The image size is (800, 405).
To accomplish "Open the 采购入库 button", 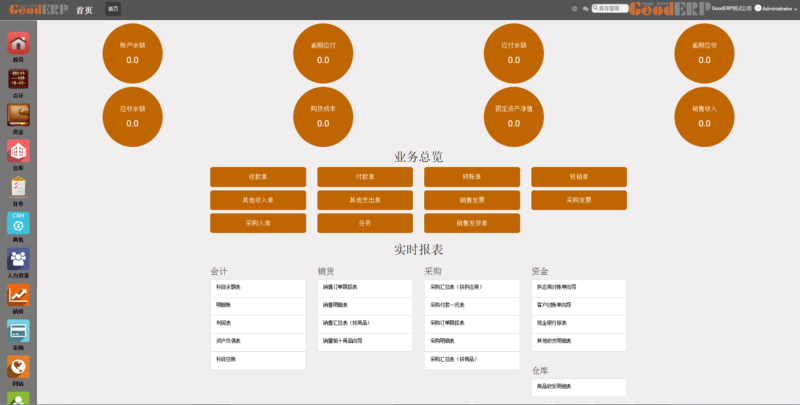I will coord(258,223).
